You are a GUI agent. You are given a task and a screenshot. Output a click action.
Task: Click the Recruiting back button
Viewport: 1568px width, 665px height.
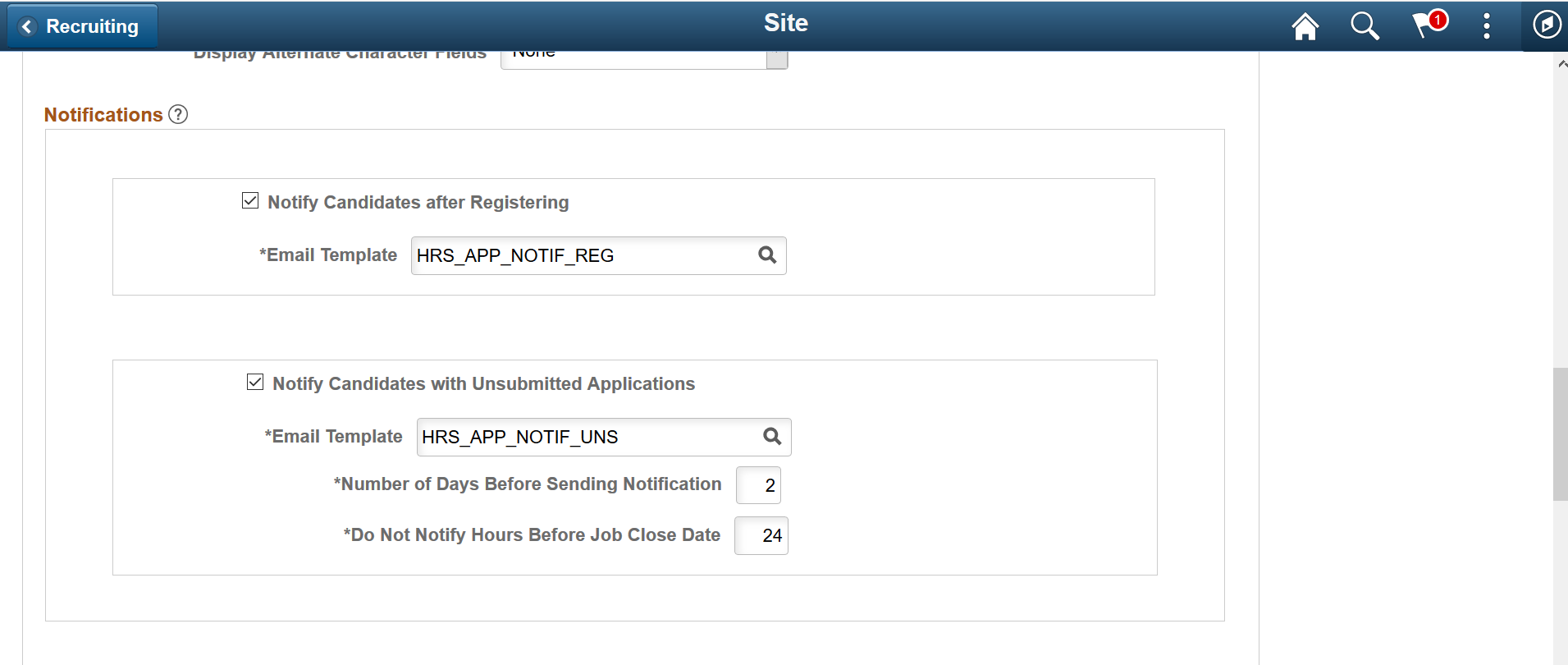(82, 26)
